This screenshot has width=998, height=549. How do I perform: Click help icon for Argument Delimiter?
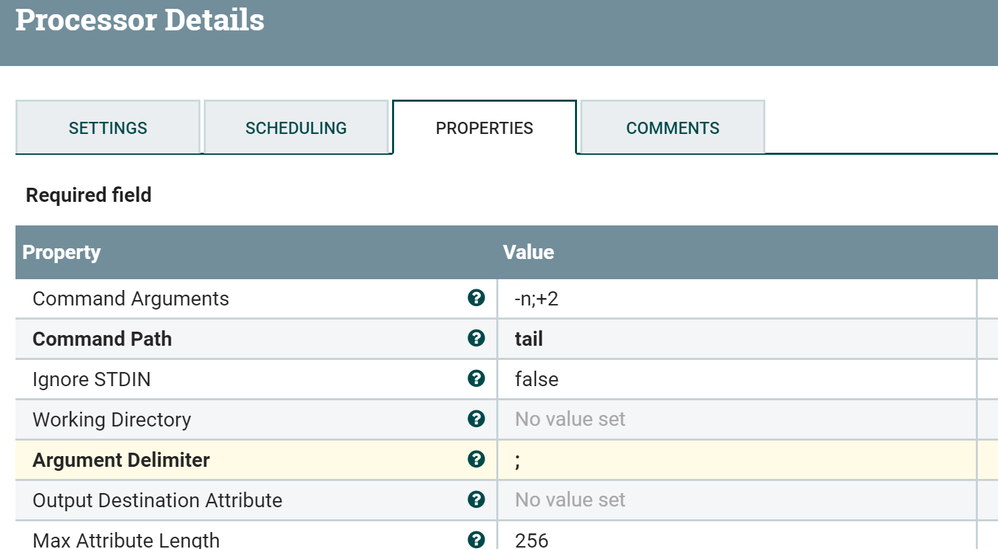476,460
